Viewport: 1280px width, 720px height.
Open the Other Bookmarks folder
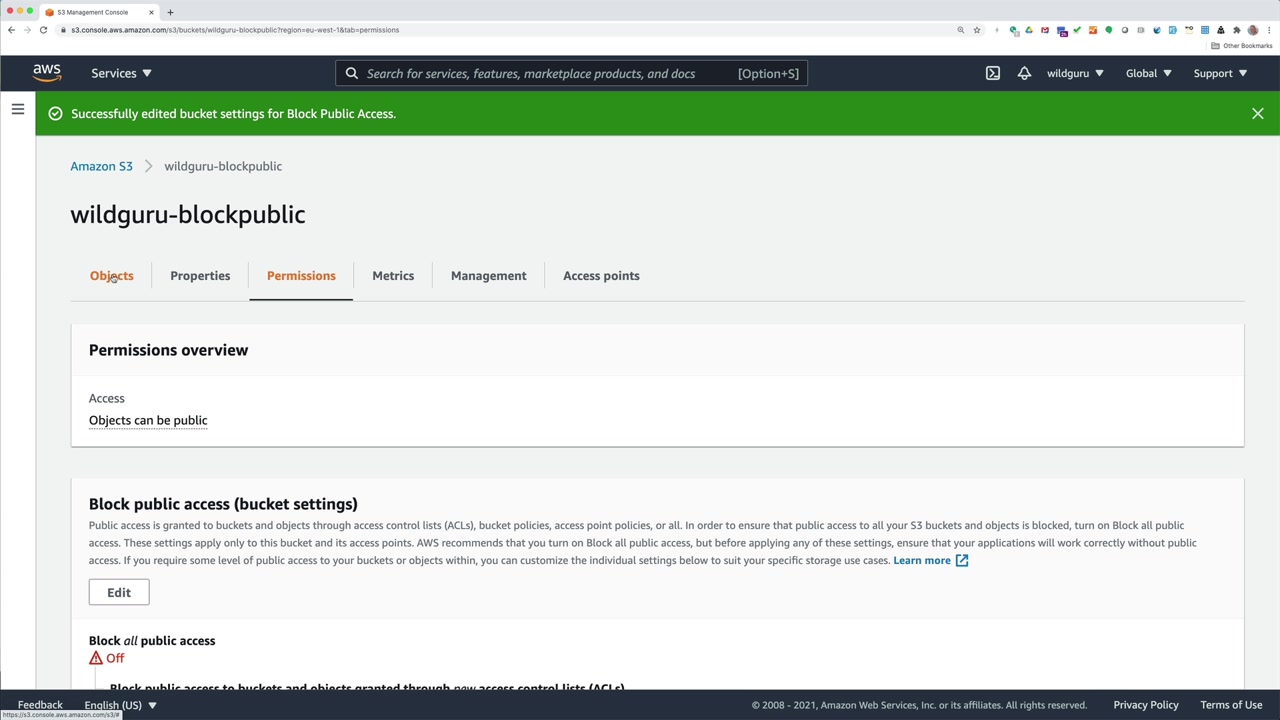pos(1242,46)
